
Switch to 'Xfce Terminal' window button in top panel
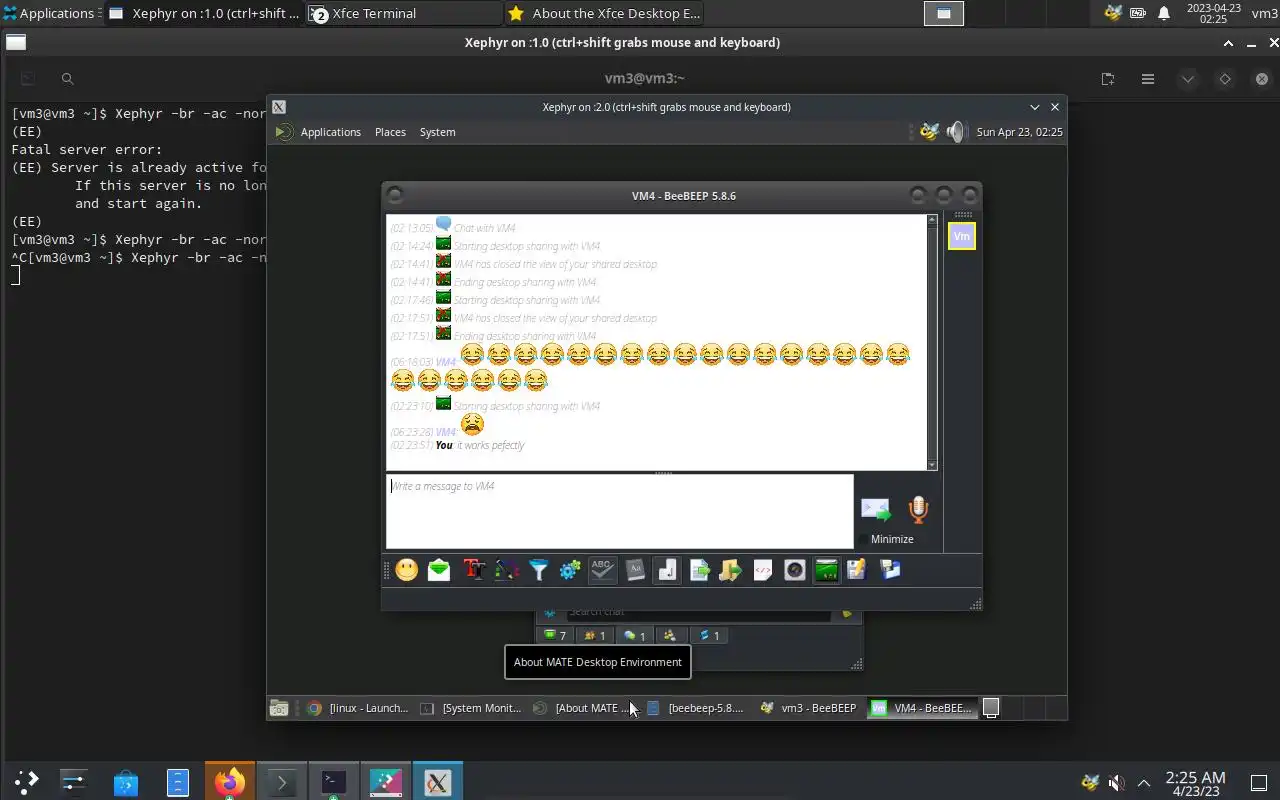point(403,13)
